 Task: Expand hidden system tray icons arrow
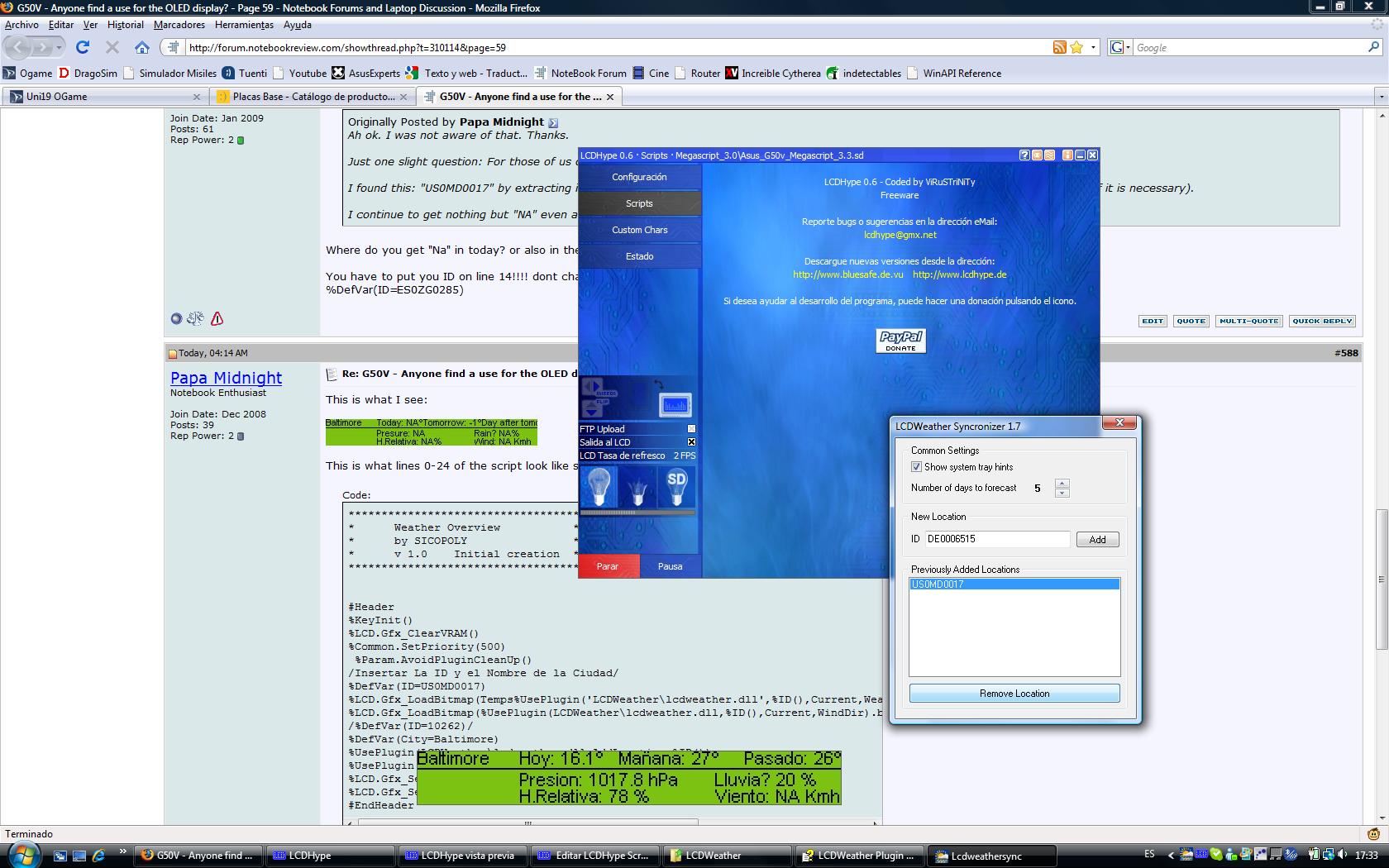[x=1171, y=856]
